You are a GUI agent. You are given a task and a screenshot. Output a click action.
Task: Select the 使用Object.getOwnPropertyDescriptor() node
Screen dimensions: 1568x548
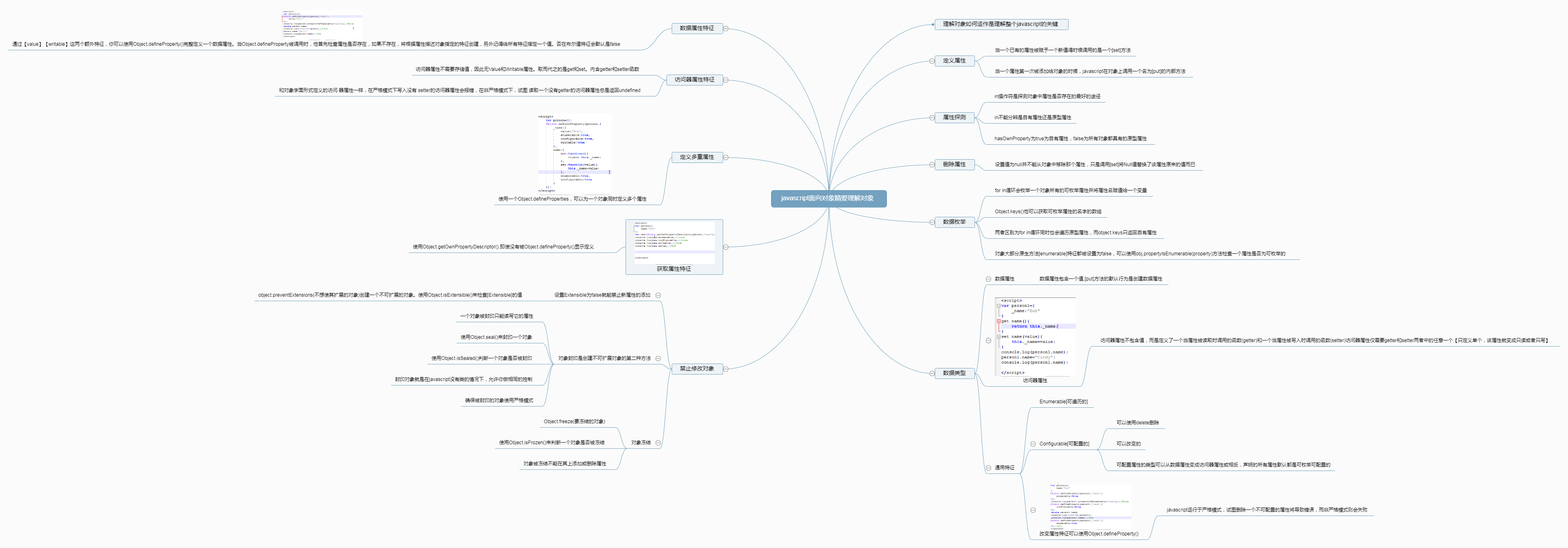(x=503, y=246)
